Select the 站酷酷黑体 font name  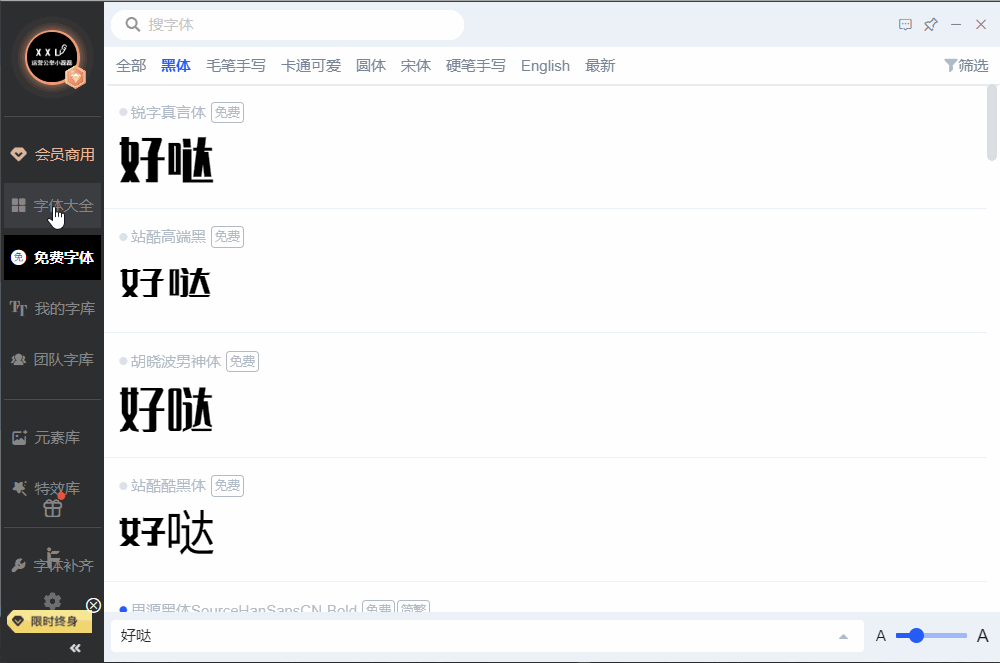[168, 486]
